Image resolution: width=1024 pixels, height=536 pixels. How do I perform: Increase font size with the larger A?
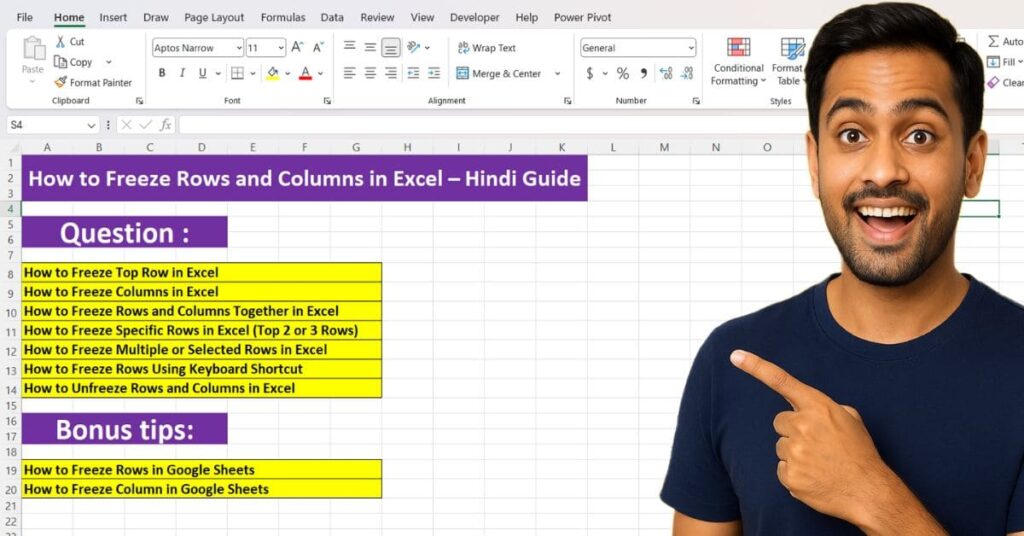pyautogui.click(x=297, y=47)
